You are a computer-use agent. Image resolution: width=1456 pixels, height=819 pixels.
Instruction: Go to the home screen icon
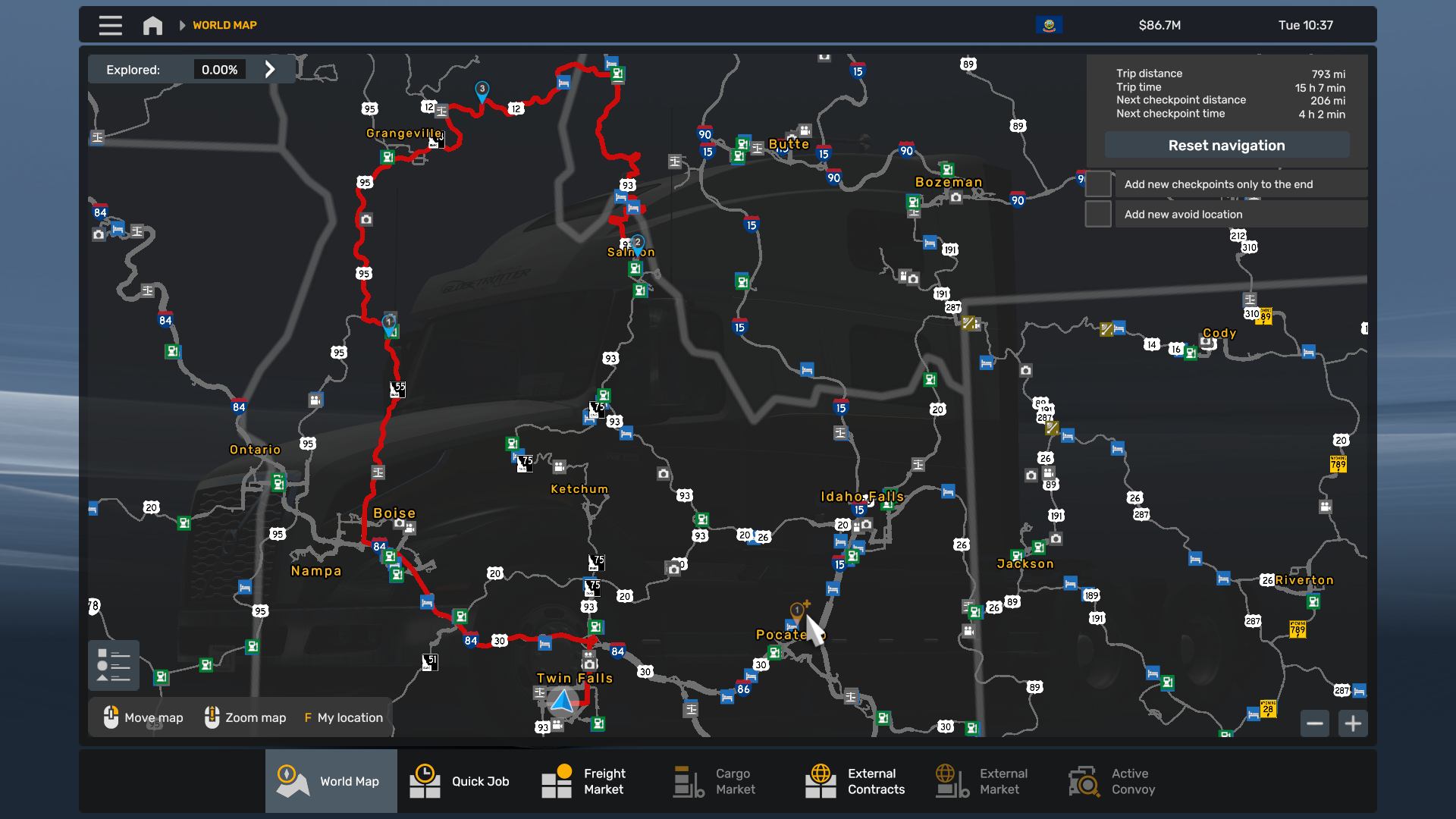coord(152,25)
